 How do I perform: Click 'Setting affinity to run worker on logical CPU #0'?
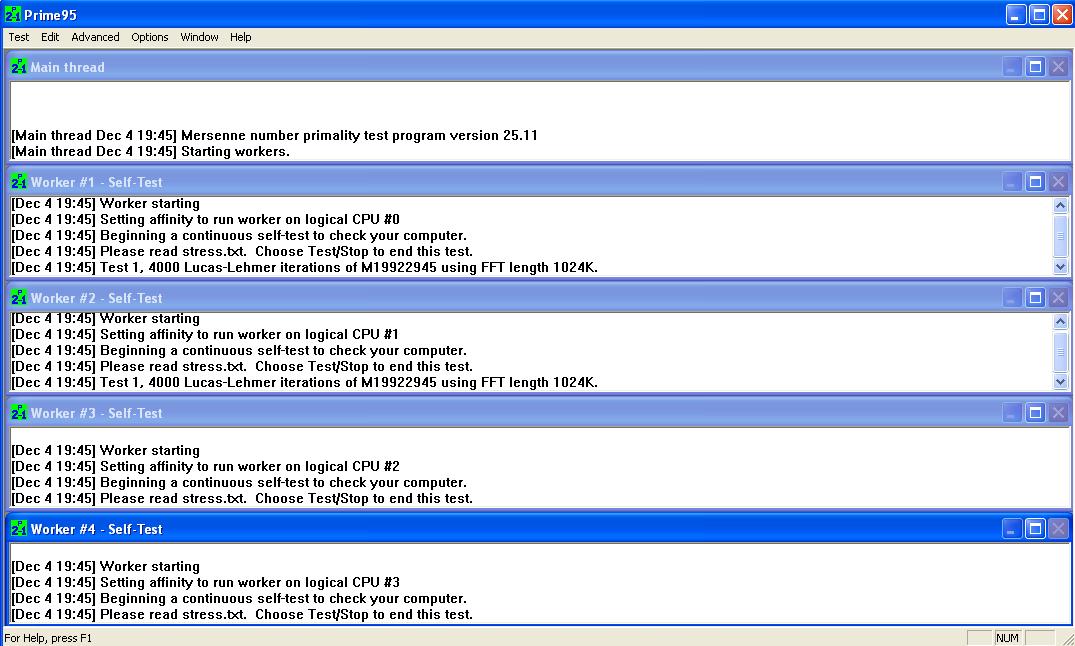pyautogui.click(x=206, y=219)
